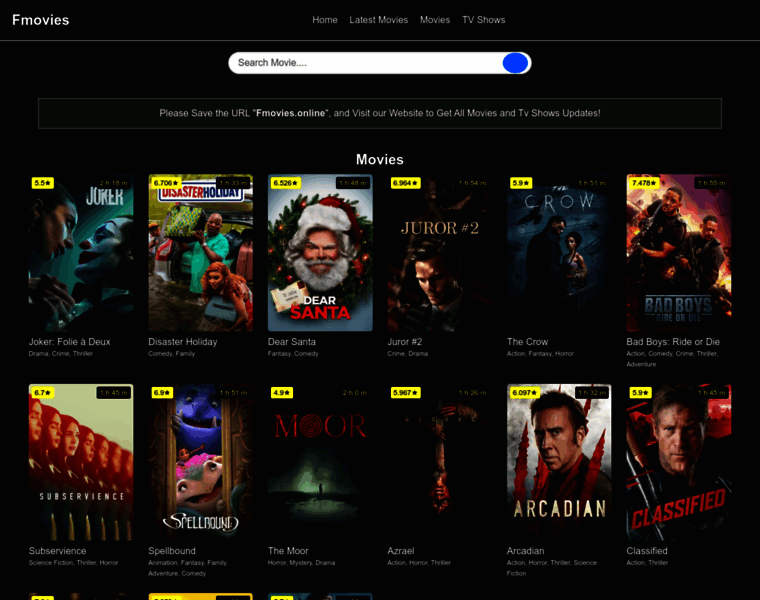Click the 5.5 star rating badge on Joker
The image size is (760, 600).
click(43, 183)
